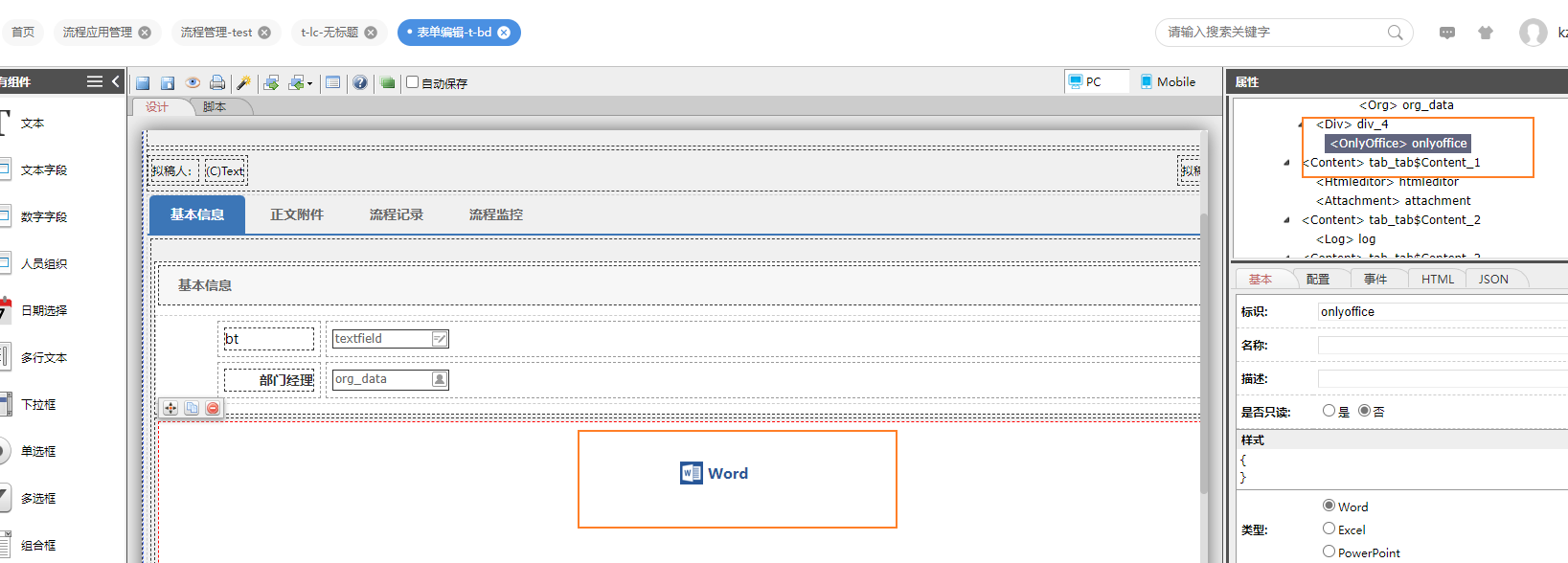Open the import toolbar dropdown arrow

(x=309, y=84)
